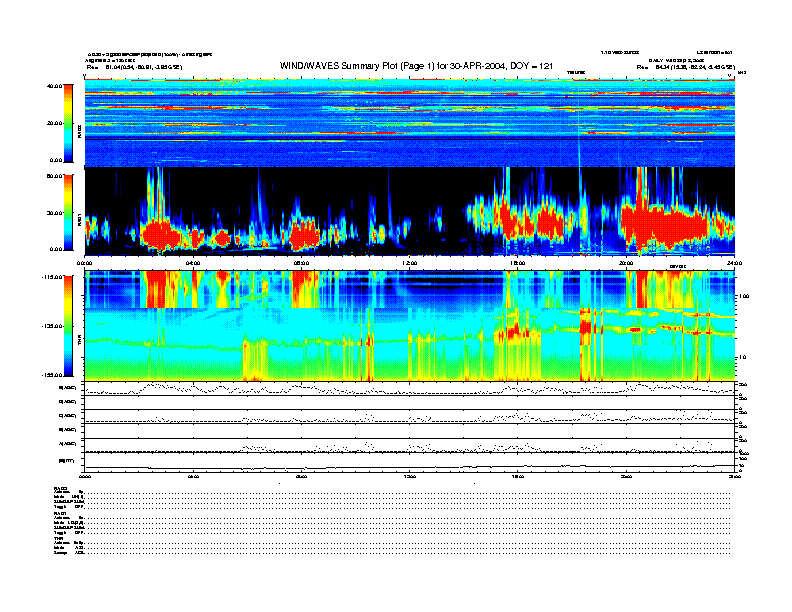Click the 12:00 tick under RAD1 panel
This screenshot has width=792, height=612.
click(x=410, y=263)
